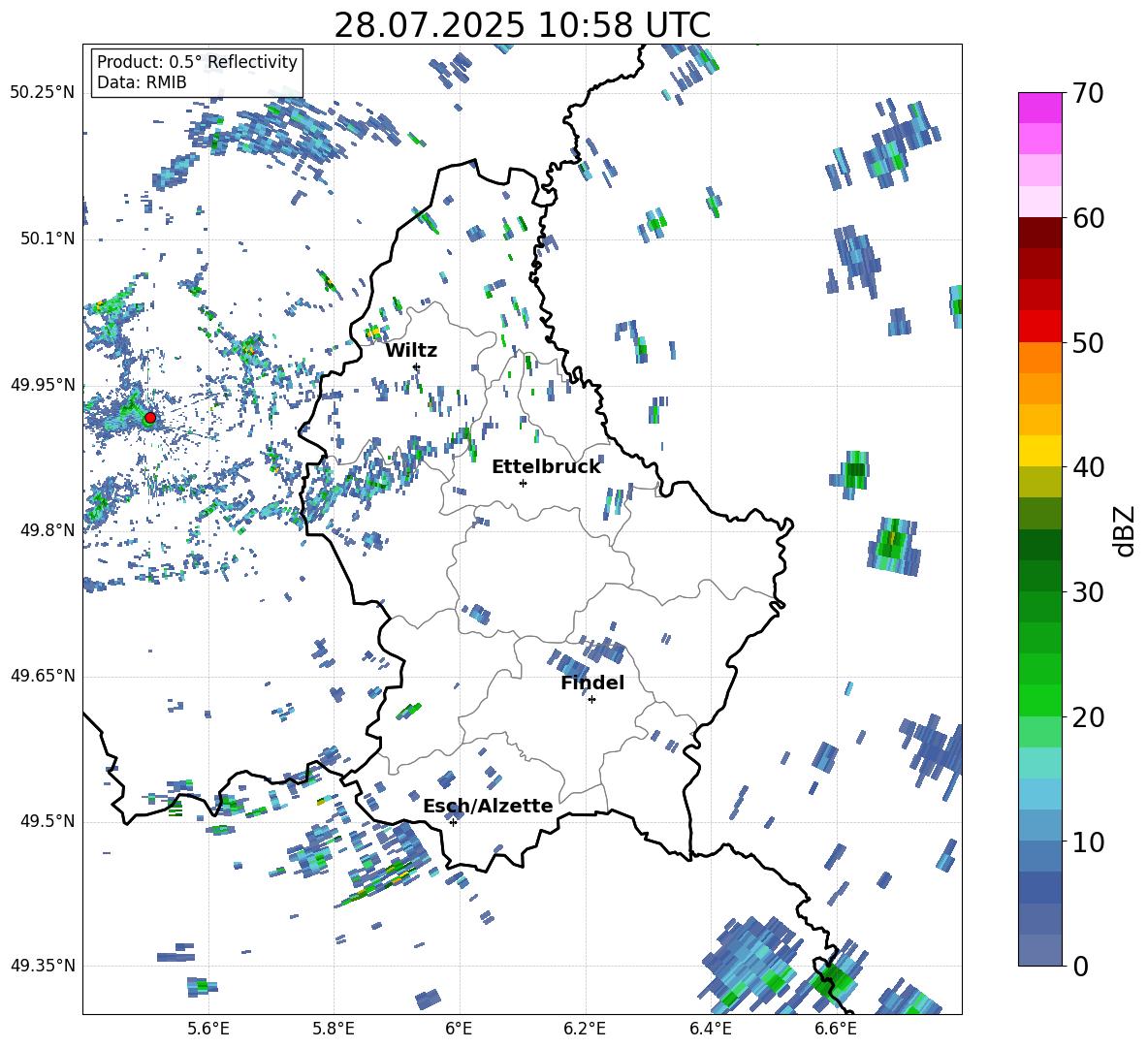The image size is (1148, 1048).
Task: Click the 6.4°E longitude label
Action: 710,1029
